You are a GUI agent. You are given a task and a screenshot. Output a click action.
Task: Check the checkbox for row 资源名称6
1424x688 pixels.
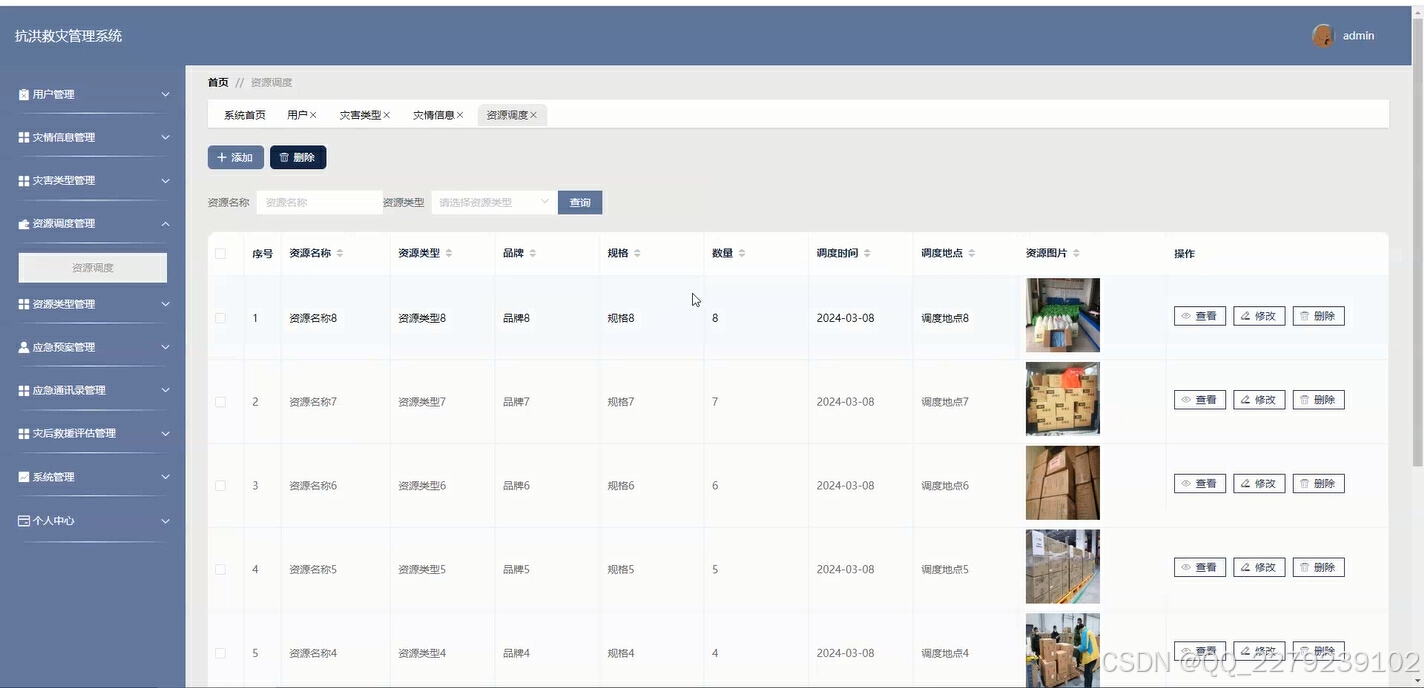pos(221,485)
